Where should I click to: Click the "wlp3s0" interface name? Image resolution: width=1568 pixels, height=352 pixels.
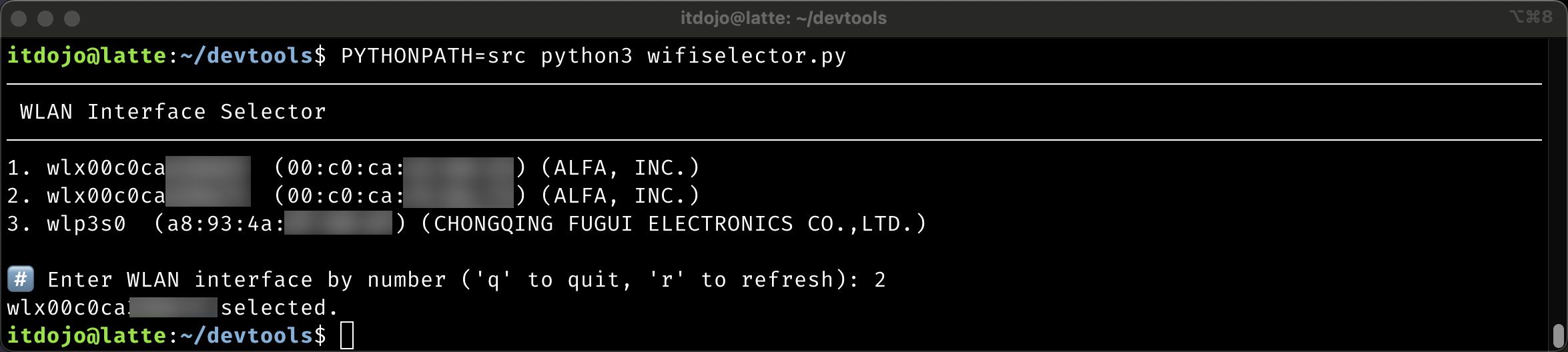click(86, 223)
